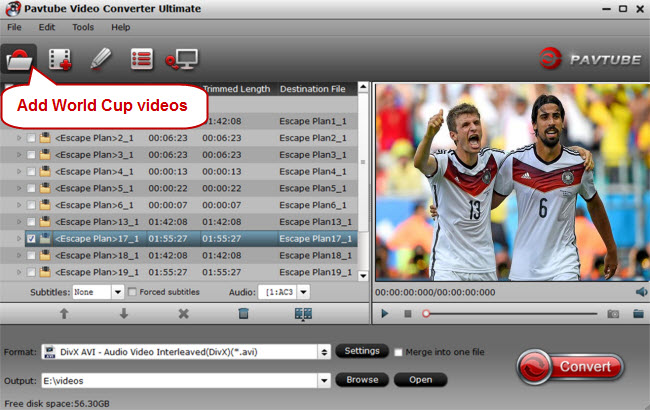Move selected item down with arrow
The width and height of the screenshot is (650, 410).
tap(124, 314)
